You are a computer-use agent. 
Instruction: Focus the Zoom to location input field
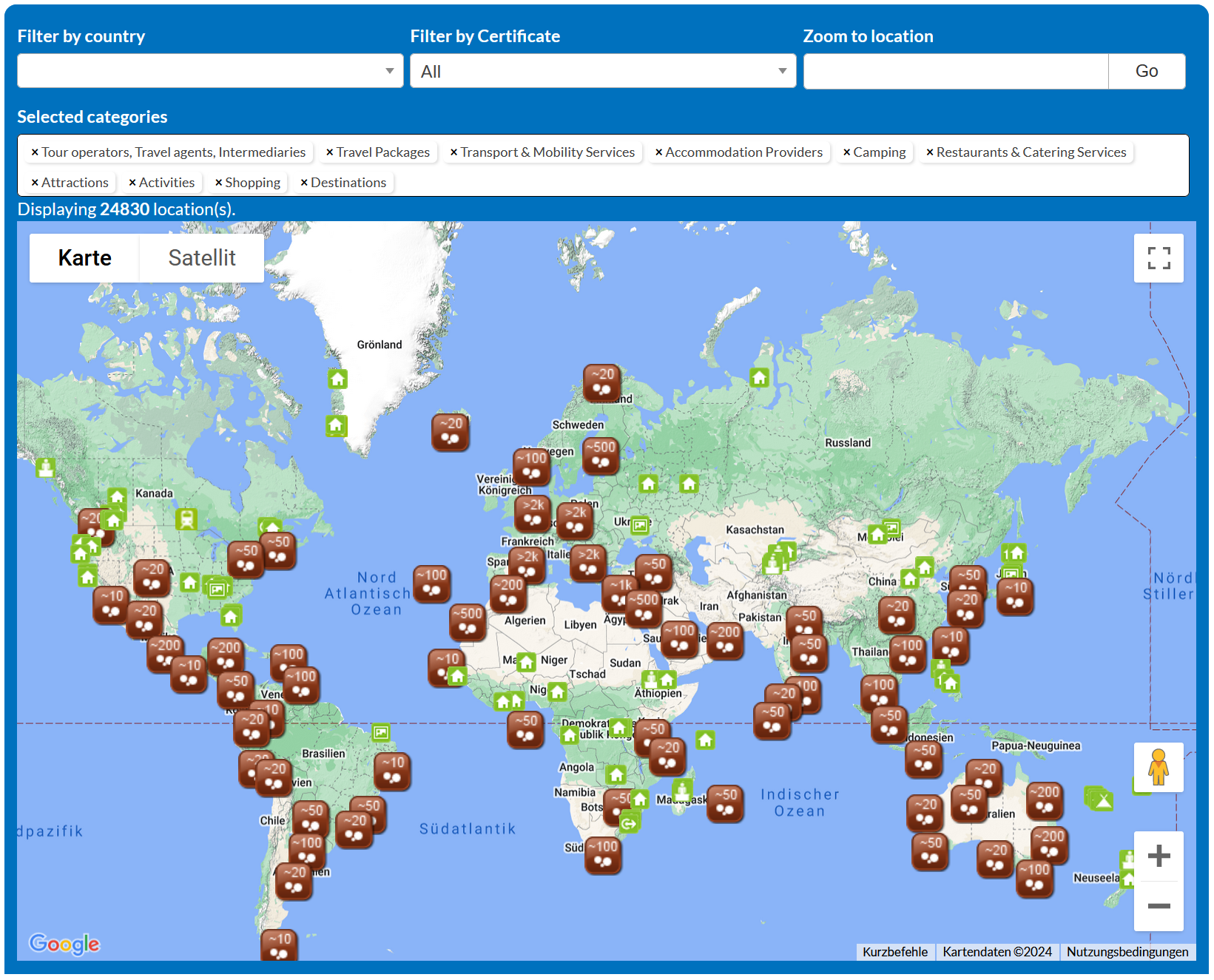pos(955,71)
